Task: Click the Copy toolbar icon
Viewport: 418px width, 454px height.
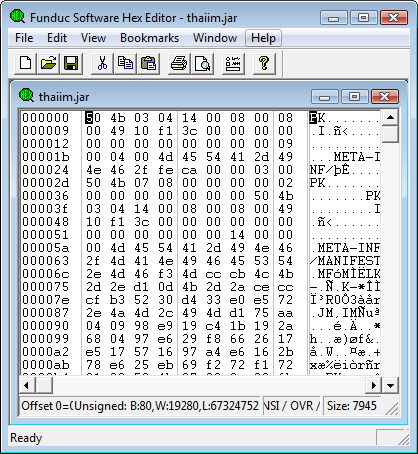Action: [125, 63]
